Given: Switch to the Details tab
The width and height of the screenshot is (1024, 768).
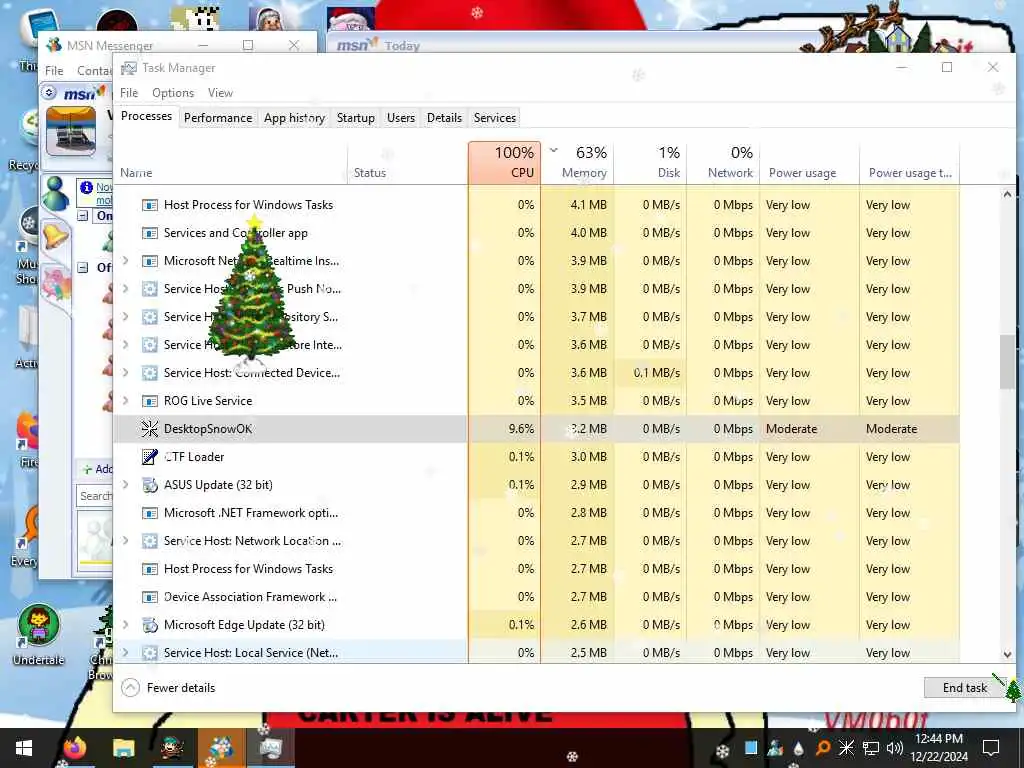Looking at the screenshot, I should coord(444,118).
